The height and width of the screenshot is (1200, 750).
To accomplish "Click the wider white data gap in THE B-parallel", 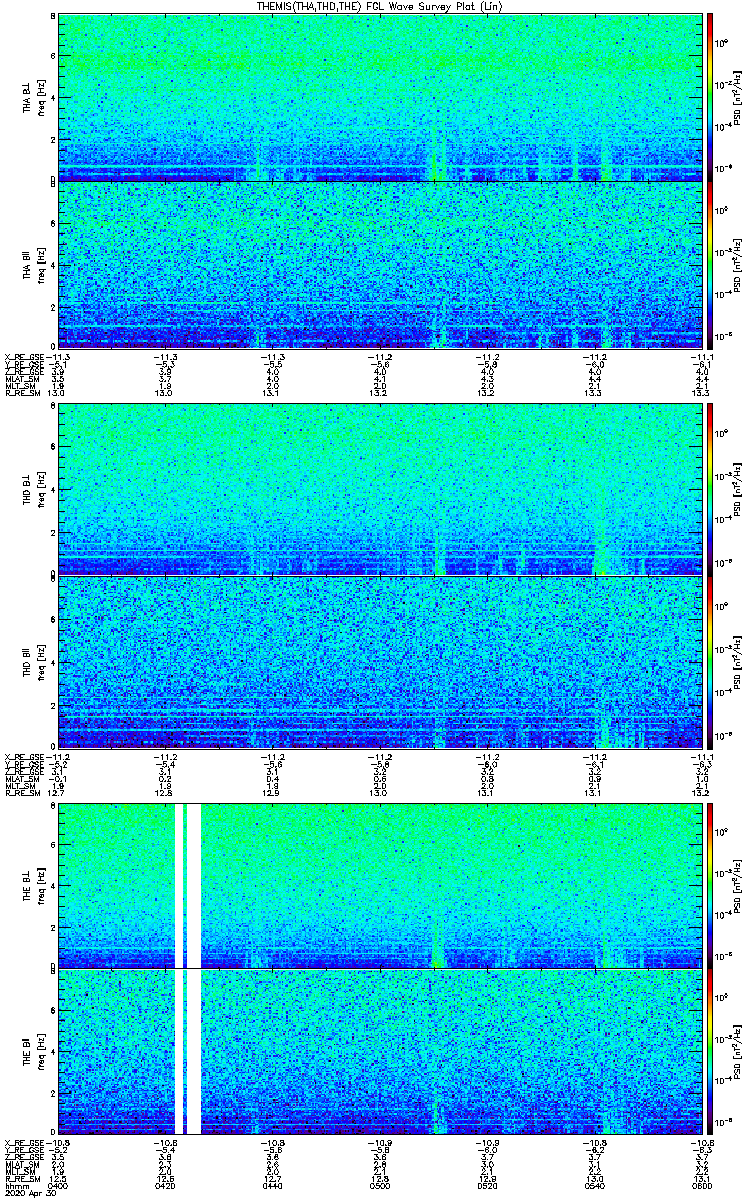I will point(194,1052).
